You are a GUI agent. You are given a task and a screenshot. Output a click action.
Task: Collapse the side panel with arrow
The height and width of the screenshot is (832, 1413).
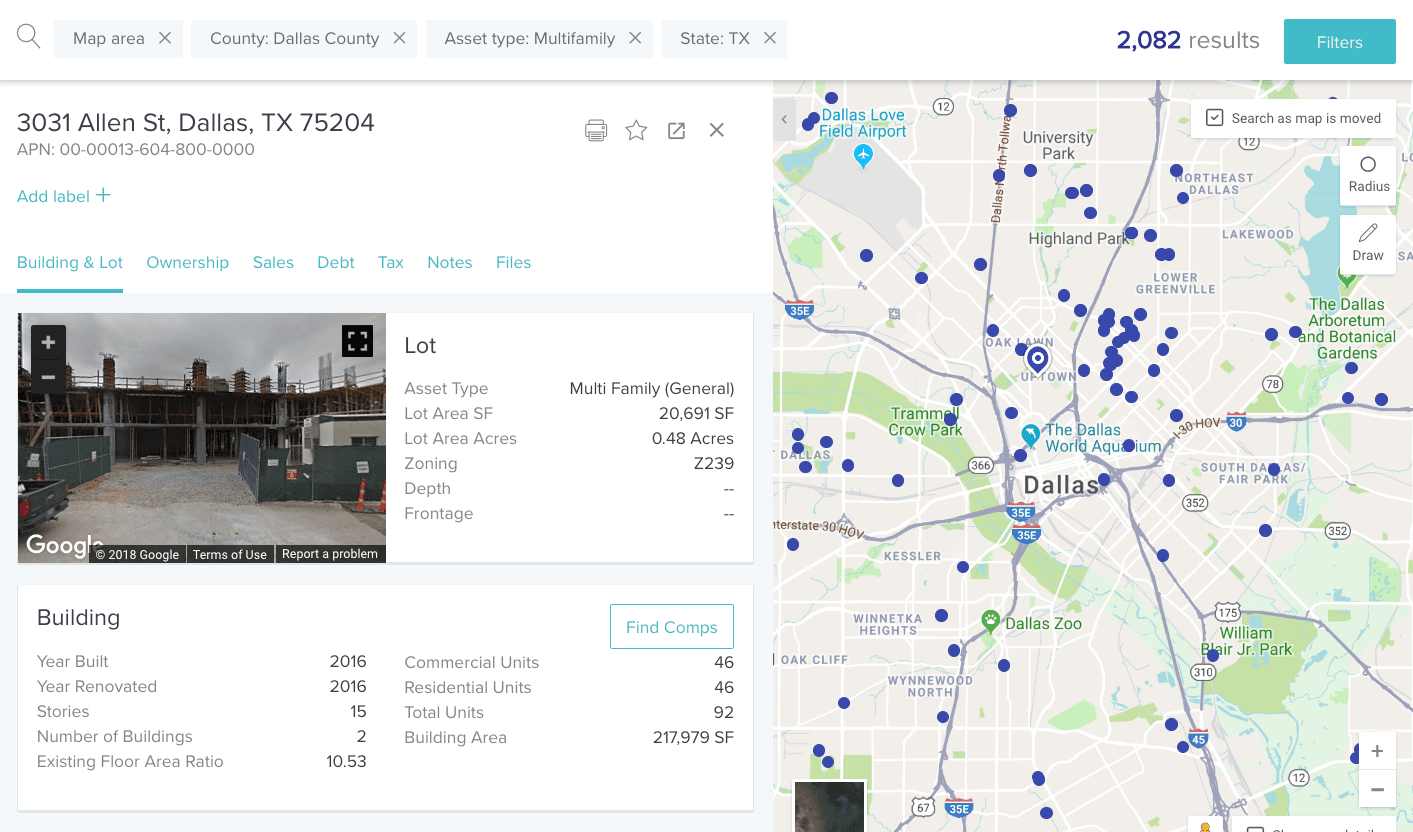pyautogui.click(x=784, y=119)
